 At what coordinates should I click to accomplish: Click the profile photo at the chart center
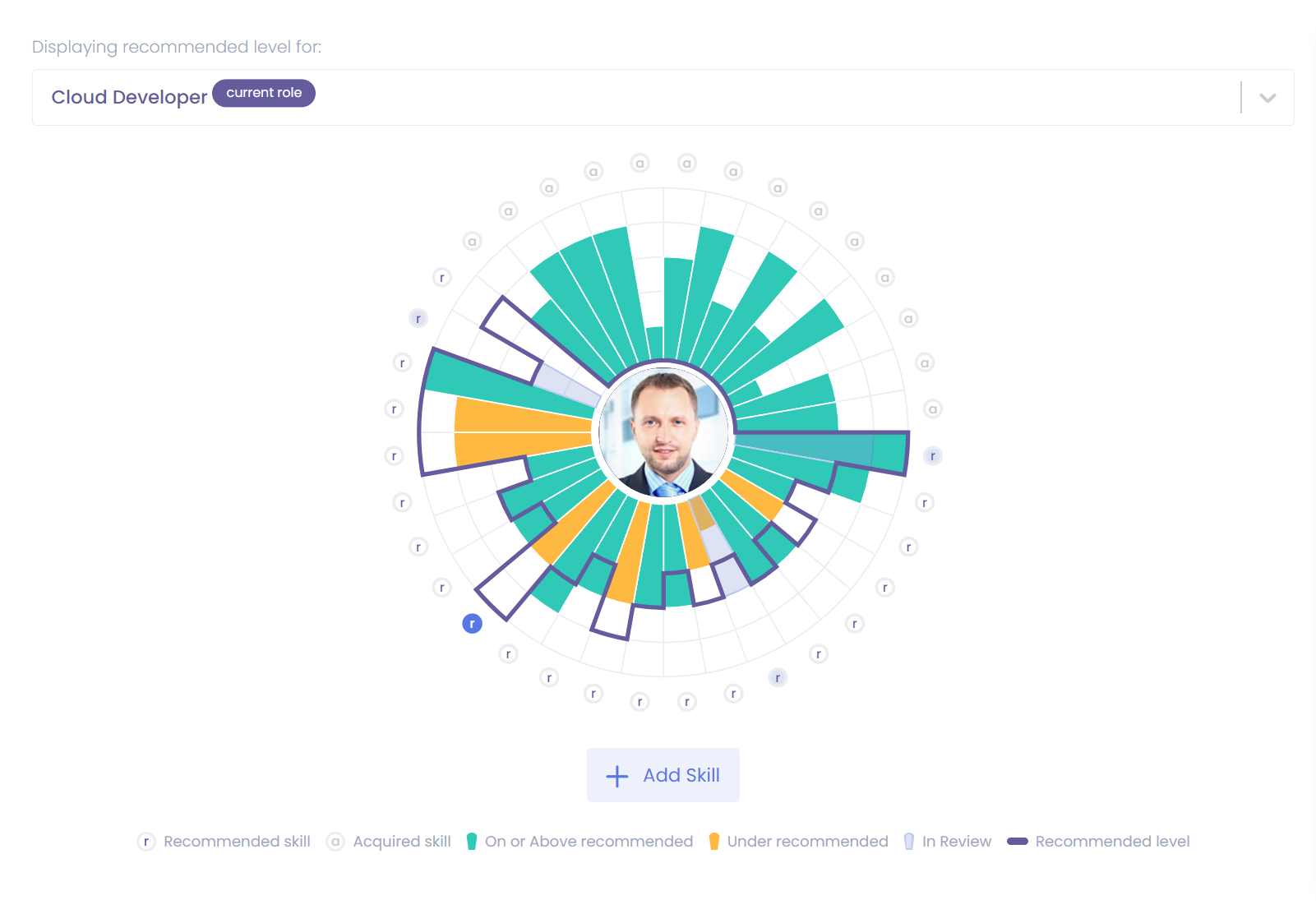click(663, 433)
